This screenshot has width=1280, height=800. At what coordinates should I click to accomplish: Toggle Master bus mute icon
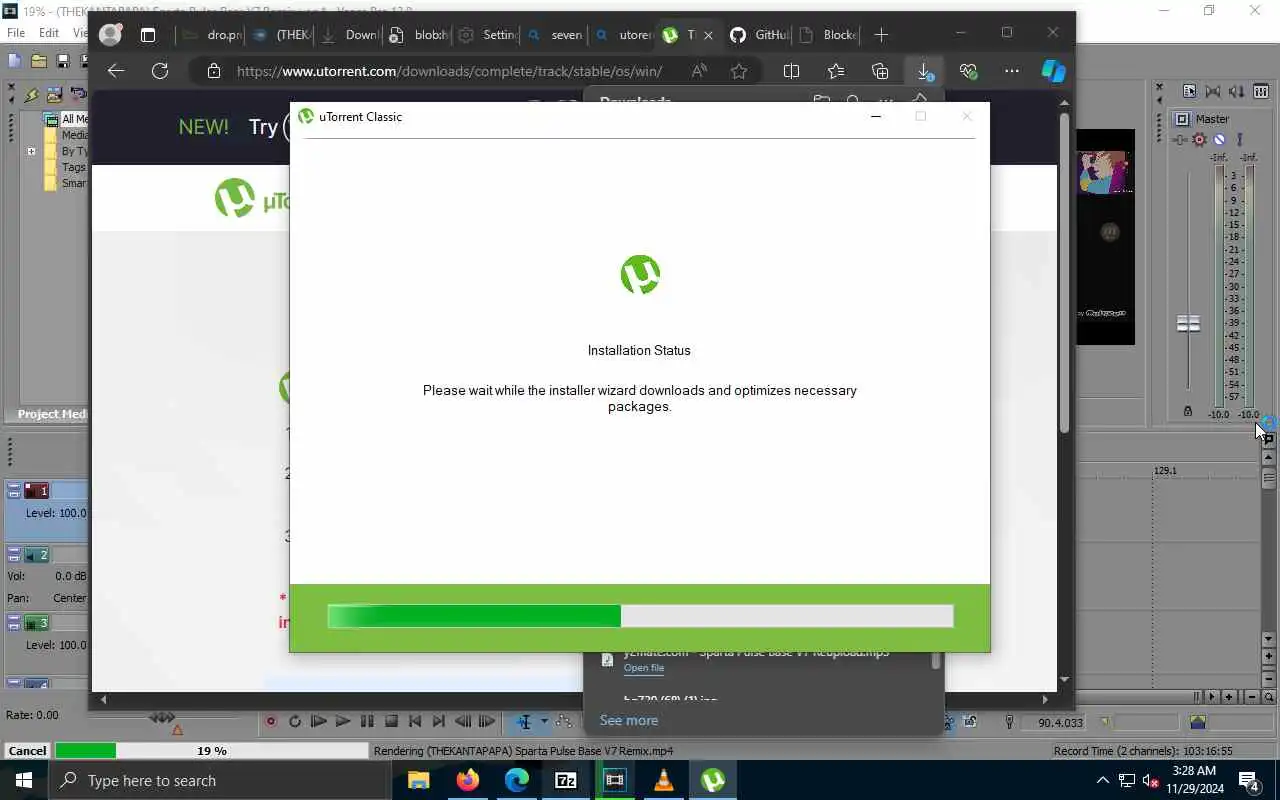tap(1219, 140)
